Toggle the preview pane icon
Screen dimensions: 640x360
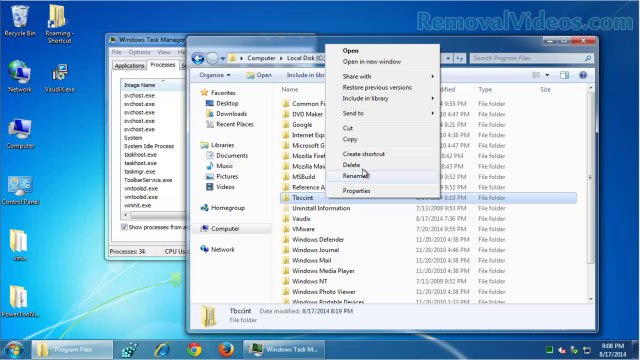564,75
